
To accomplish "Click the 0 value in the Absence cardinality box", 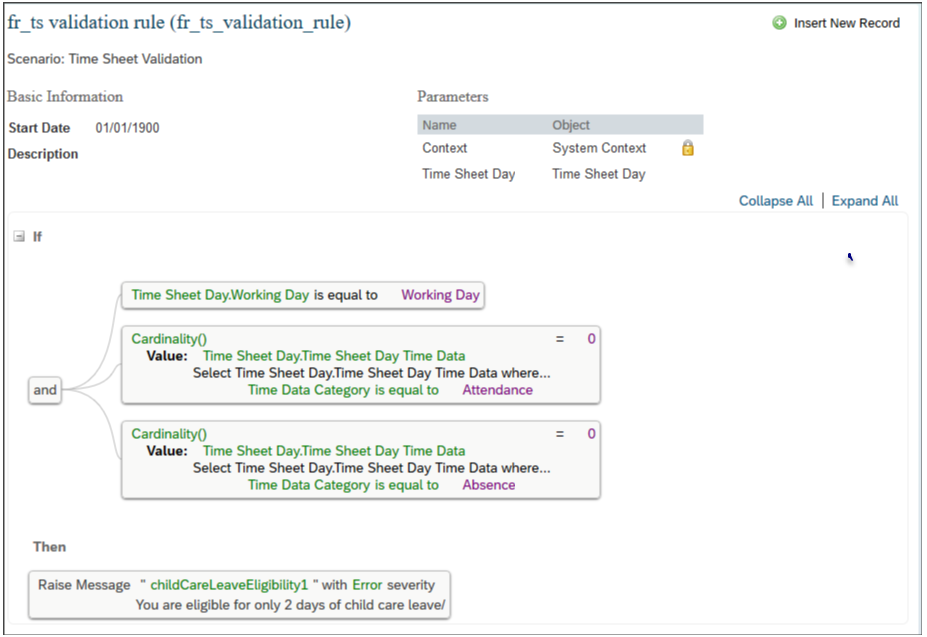I will pyautogui.click(x=591, y=434).
